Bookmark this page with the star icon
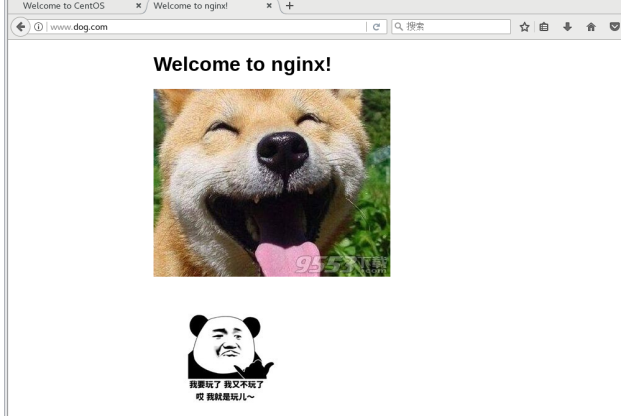Viewport: 621px width, 416px height. point(524,27)
